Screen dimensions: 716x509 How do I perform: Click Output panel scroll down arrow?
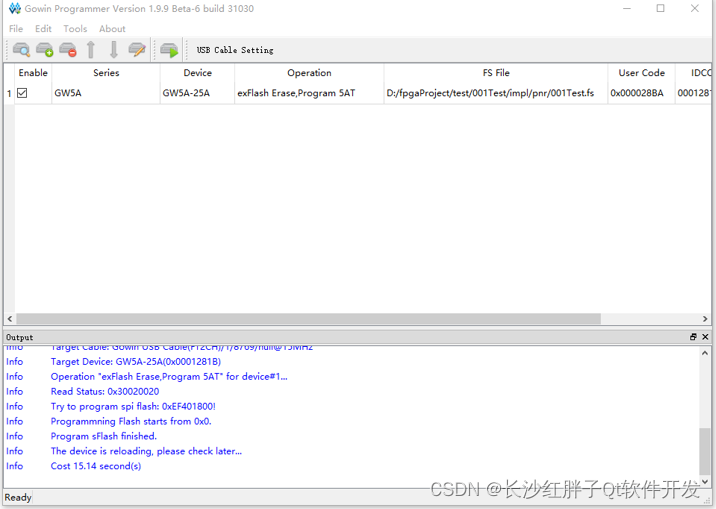(x=705, y=481)
